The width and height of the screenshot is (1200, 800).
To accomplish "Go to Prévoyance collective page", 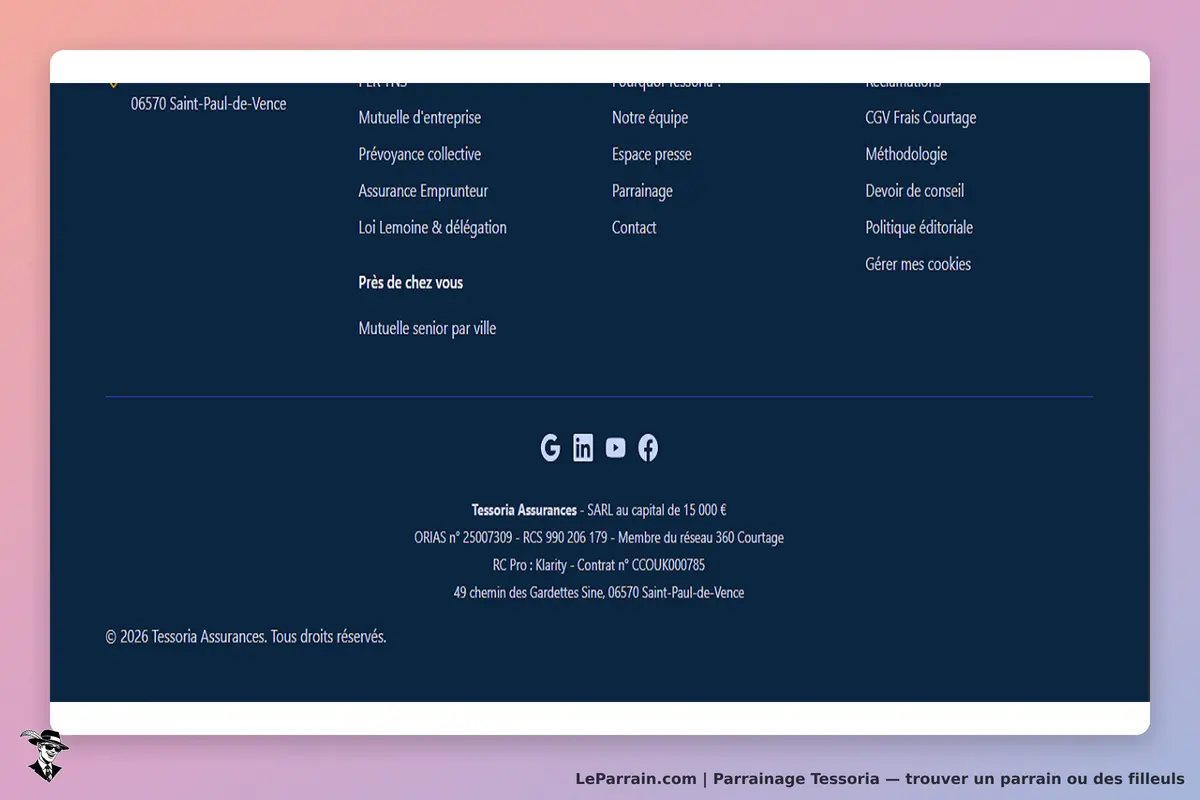I will pos(420,154).
